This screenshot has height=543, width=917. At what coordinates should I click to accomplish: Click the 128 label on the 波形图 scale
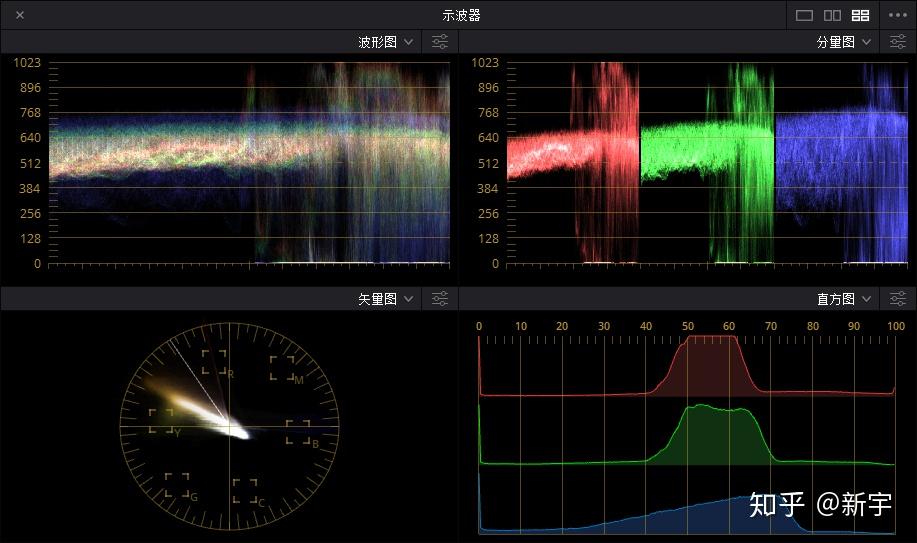[x=30, y=239]
